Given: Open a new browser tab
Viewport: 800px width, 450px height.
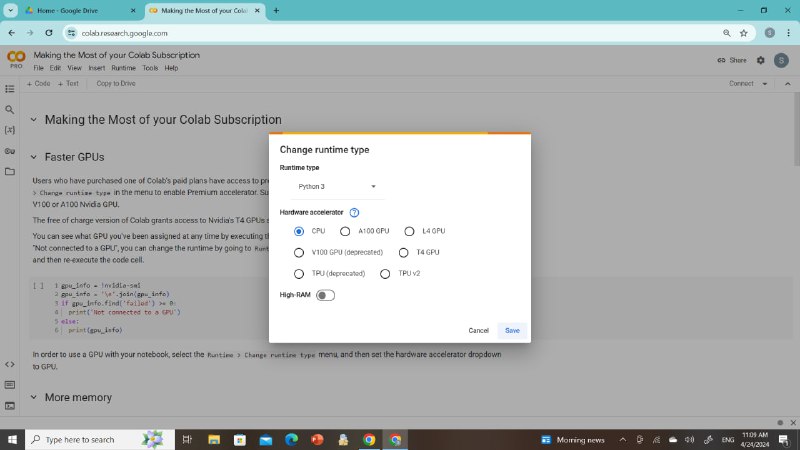Looking at the screenshot, I should [276, 10].
